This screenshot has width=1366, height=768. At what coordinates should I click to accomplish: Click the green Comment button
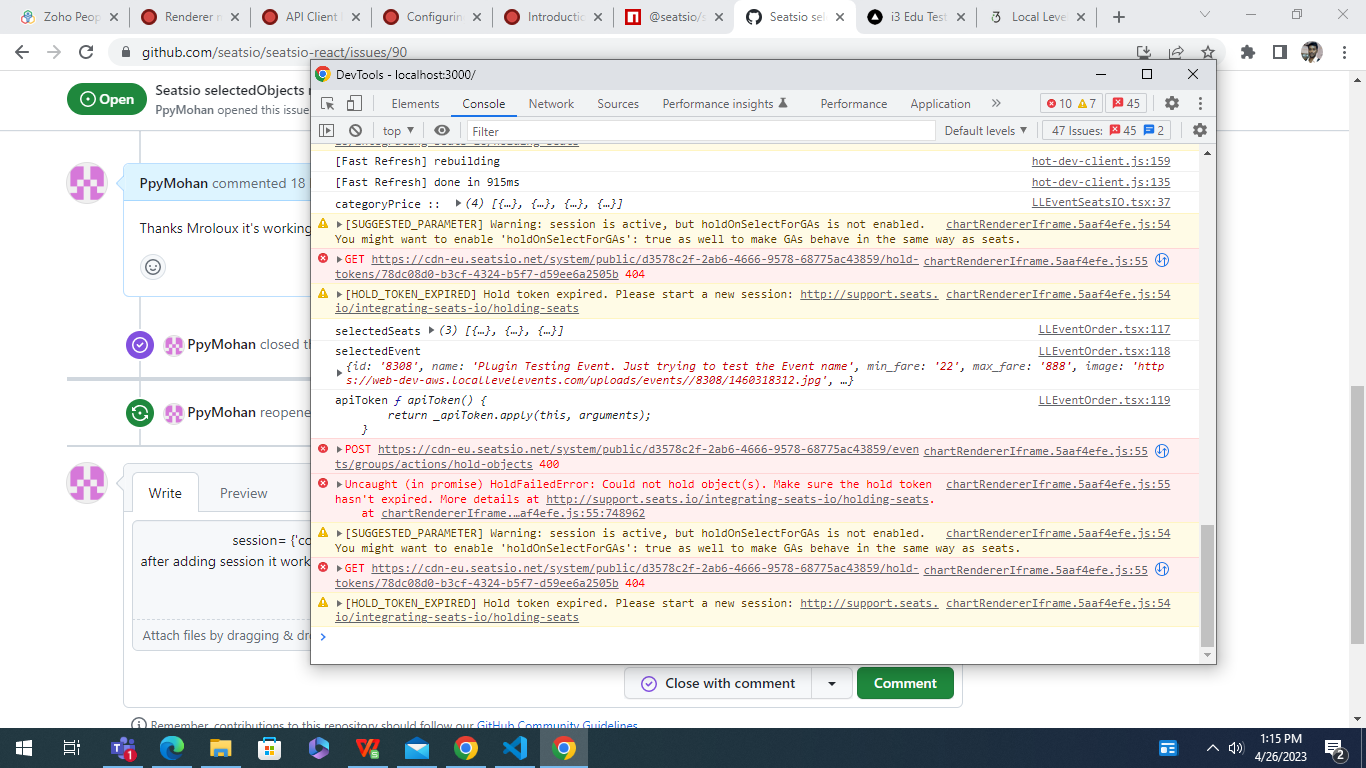pos(905,683)
